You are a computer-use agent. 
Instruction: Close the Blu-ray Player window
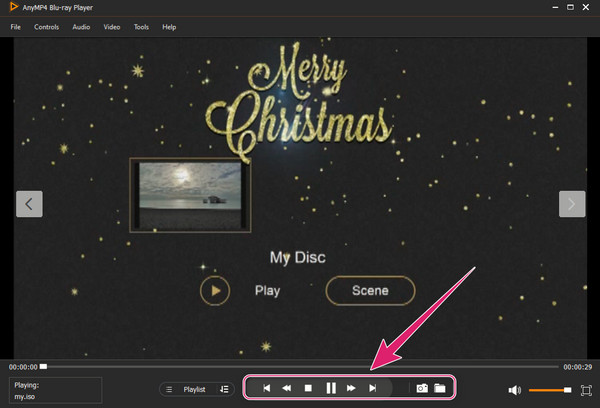pos(586,7)
